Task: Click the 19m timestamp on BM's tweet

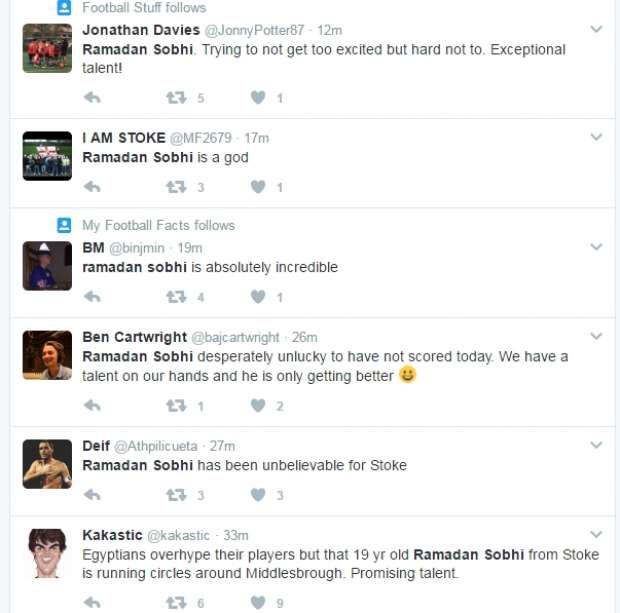Action: coord(189,248)
